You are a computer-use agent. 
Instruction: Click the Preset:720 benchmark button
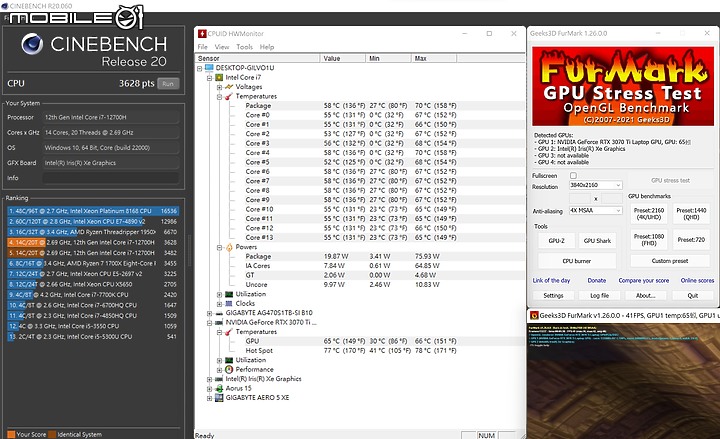[691, 240]
